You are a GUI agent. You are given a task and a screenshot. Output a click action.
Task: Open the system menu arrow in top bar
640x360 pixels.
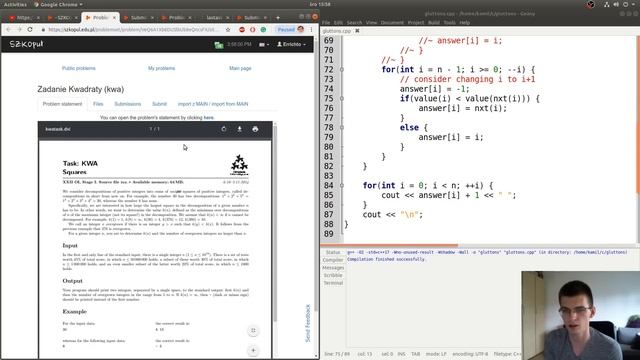click(x=633, y=4)
